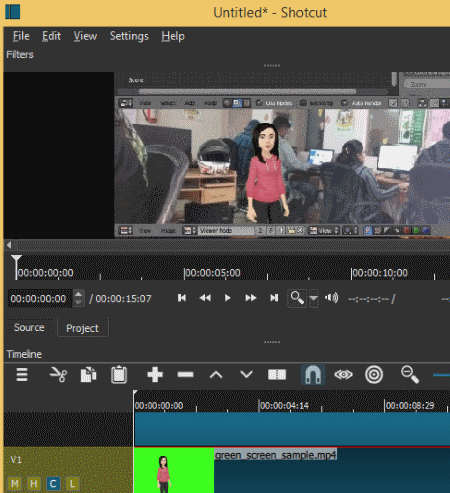This screenshot has width=450, height=493.
Task: Switch to the Project tab
Action: click(x=82, y=328)
